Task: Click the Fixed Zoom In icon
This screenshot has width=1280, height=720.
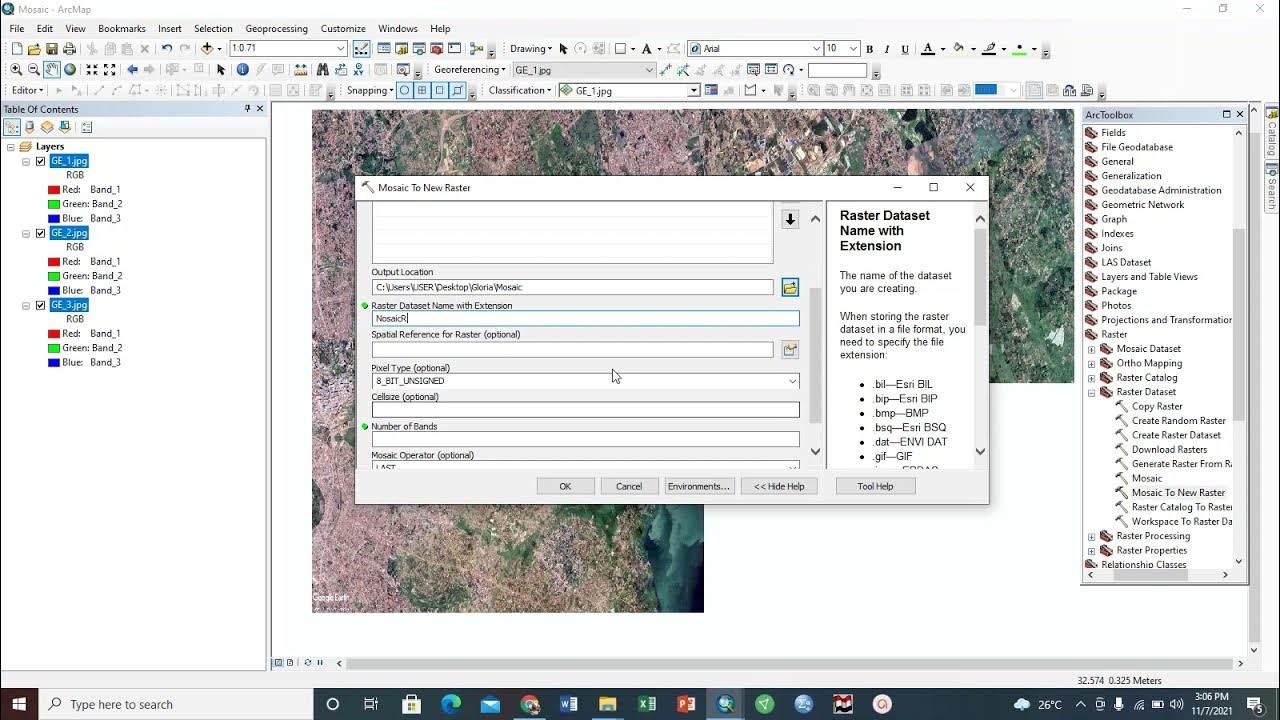Action: click(92, 70)
